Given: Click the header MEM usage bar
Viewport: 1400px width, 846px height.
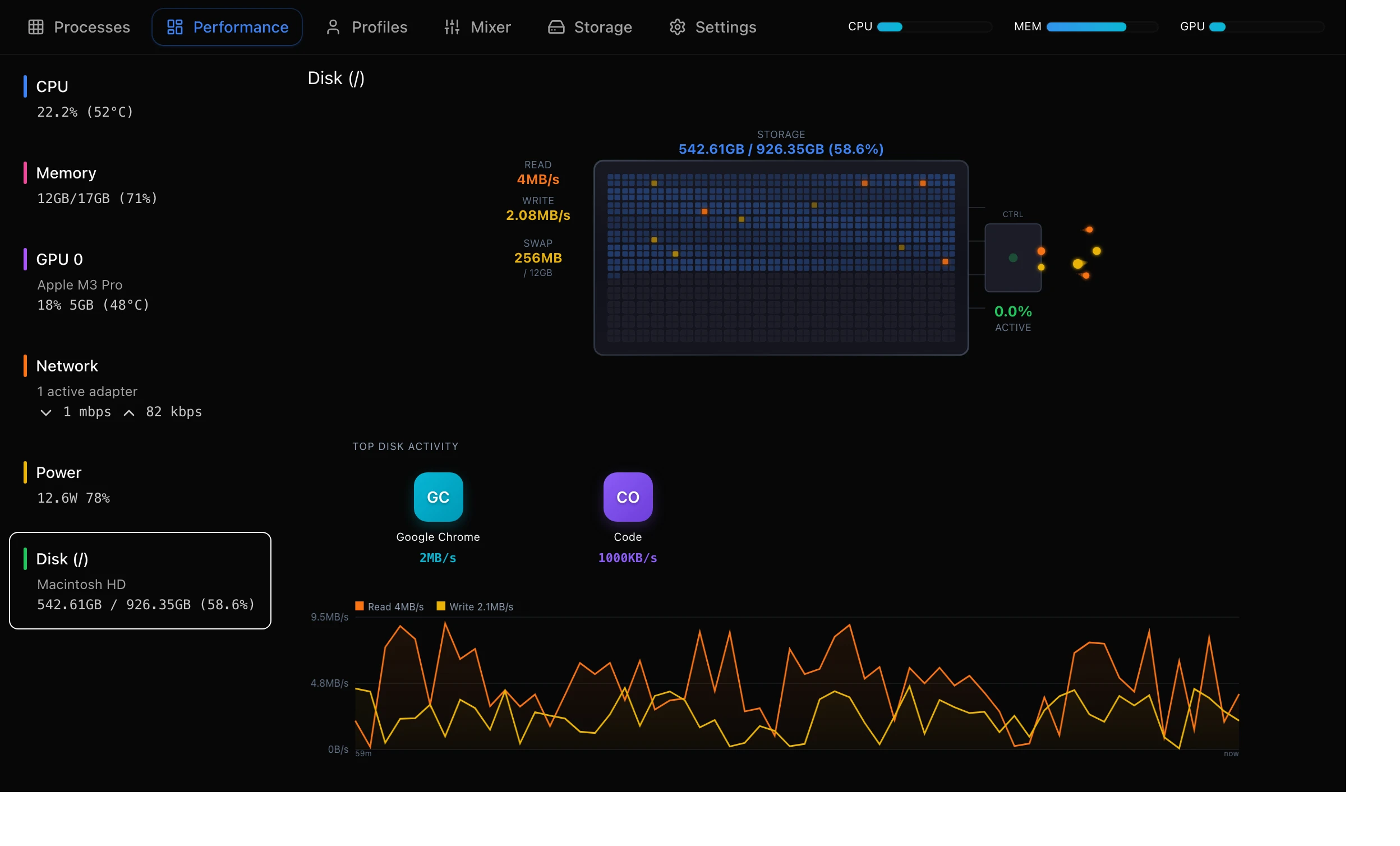Looking at the screenshot, I should pos(1102,27).
